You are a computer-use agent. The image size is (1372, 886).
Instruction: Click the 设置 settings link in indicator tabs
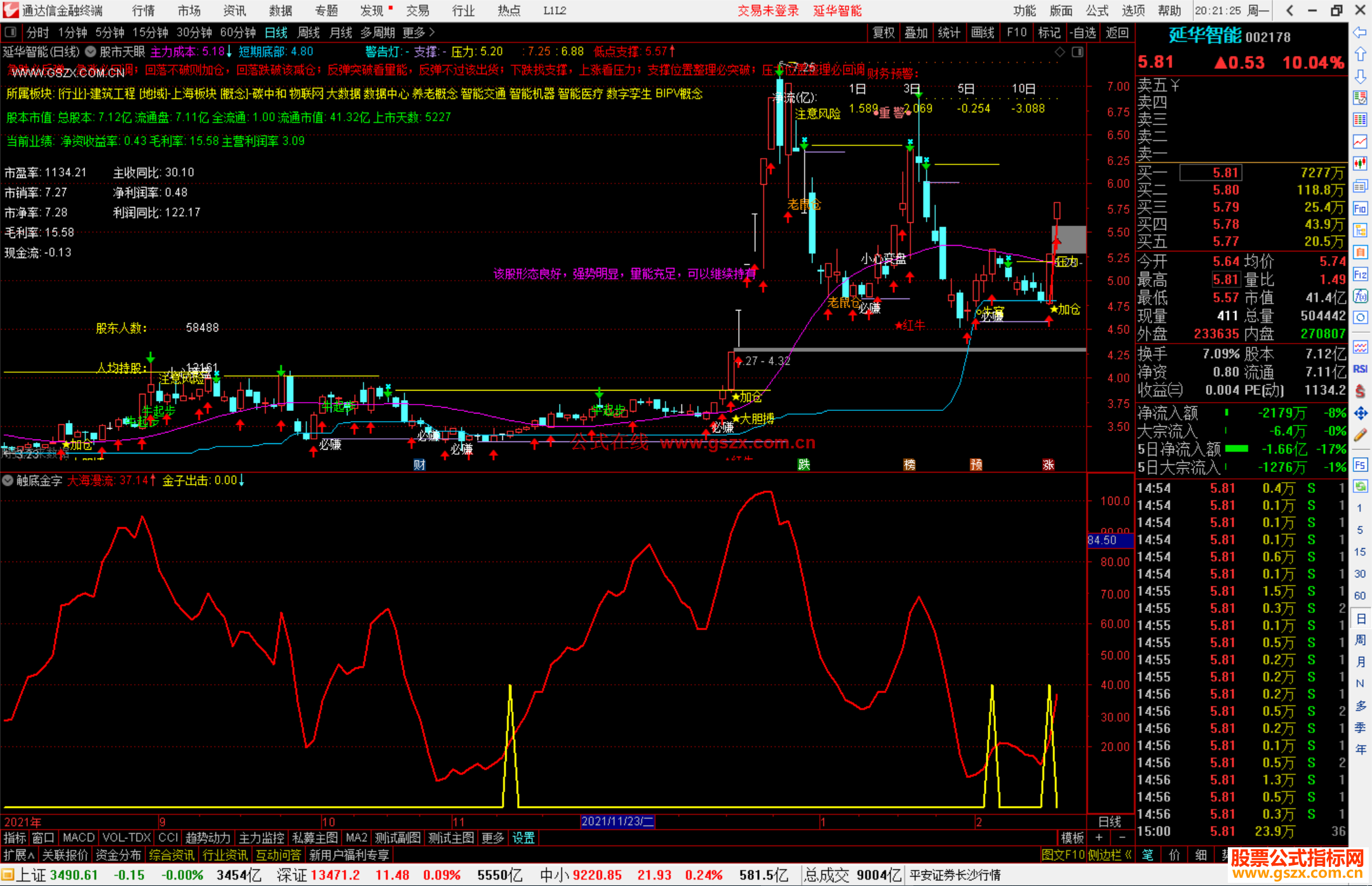point(523,838)
